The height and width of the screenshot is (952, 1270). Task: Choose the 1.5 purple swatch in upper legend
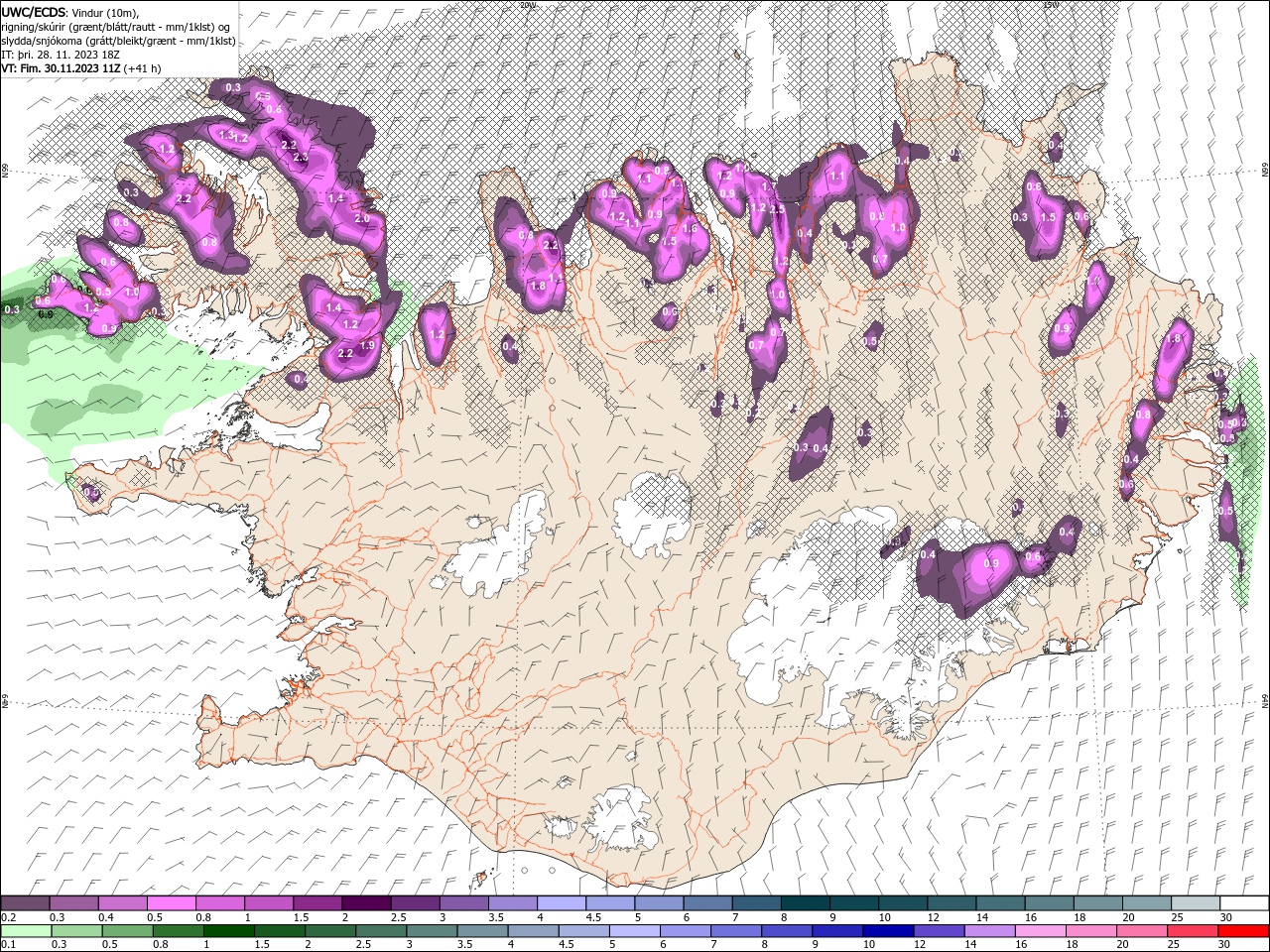coord(317,903)
